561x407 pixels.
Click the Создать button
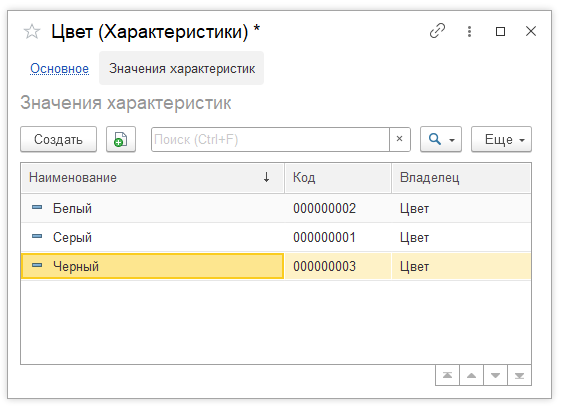[x=58, y=139]
